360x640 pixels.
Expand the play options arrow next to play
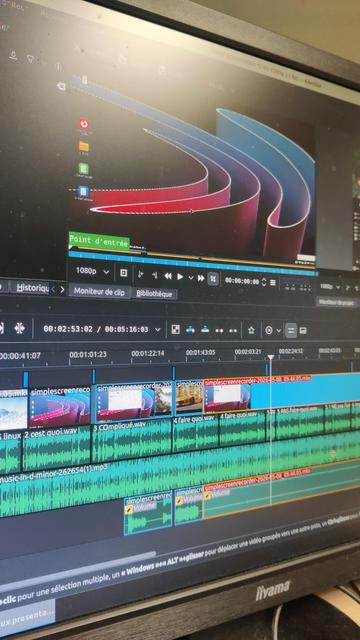click(x=191, y=278)
